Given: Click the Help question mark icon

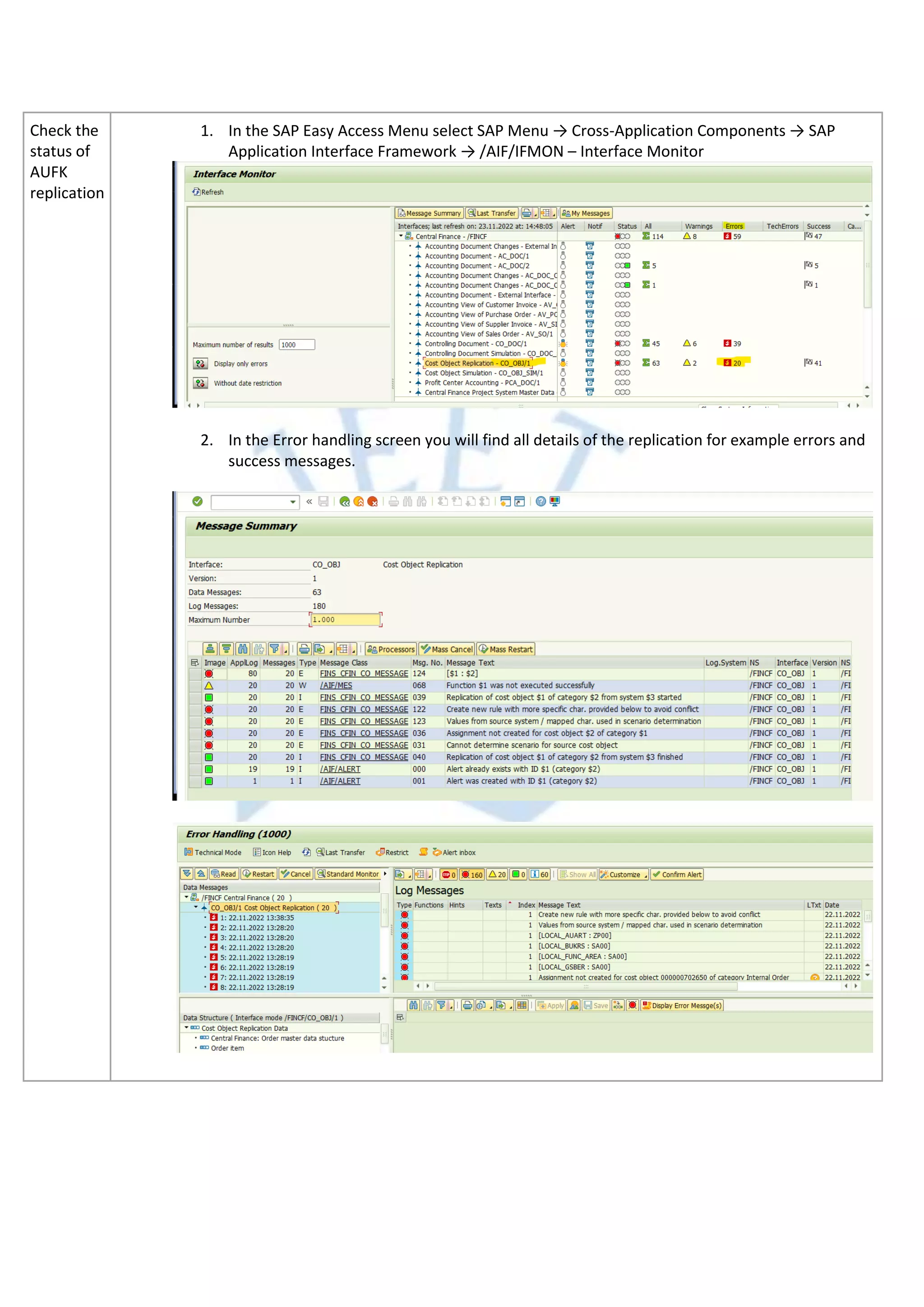Looking at the screenshot, I should (541, 501).
